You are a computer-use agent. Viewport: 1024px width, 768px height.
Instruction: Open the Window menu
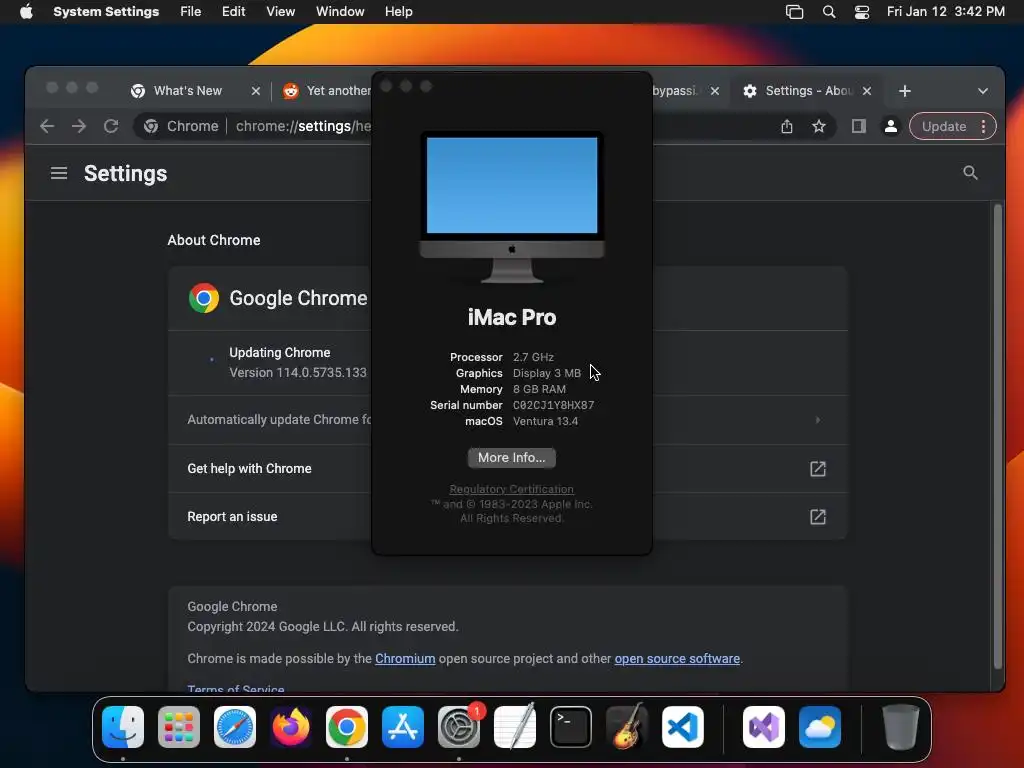tap(340, 12)
